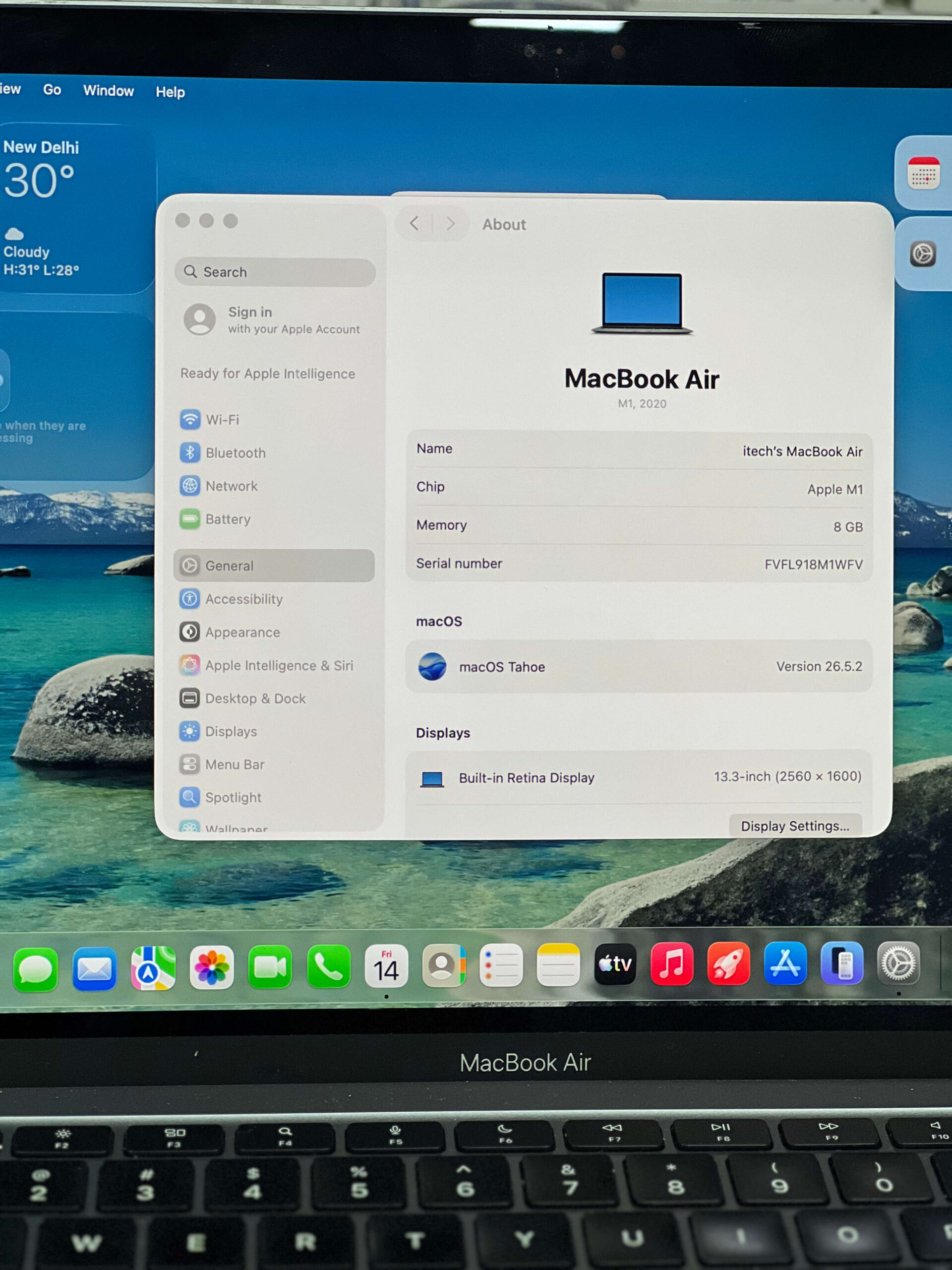This screenshot has width=952, height=1270.
Task: Launch FaceTime from the Dock
Action: pyautogui.click(x=270, y=967)
